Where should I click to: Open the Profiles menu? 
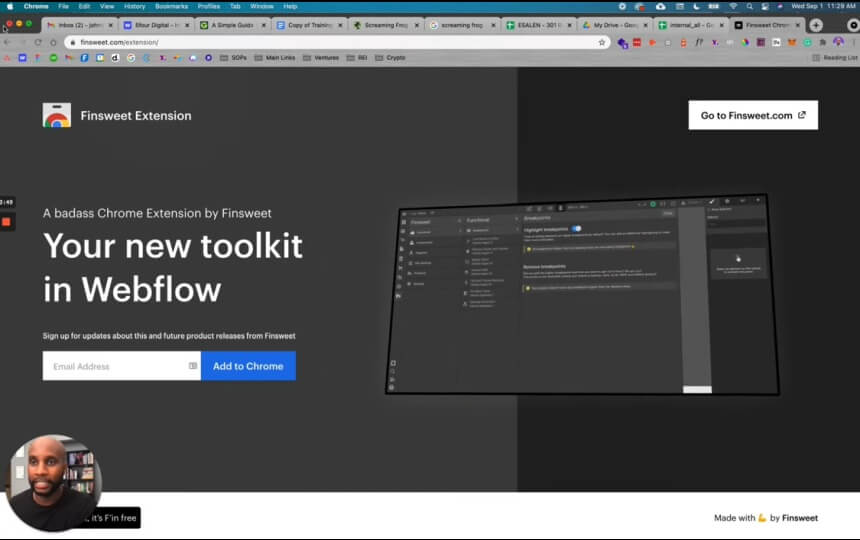click(208, 7)
